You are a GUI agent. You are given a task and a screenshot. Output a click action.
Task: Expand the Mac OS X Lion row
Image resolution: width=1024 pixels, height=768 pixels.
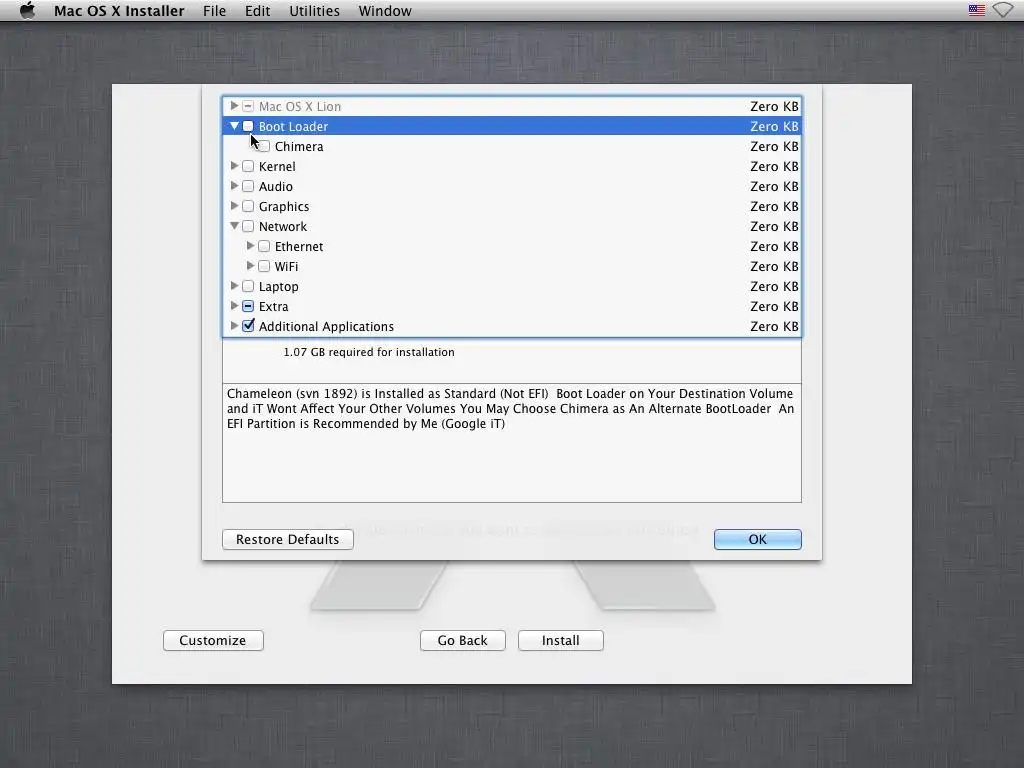click(x=234, y=106)
